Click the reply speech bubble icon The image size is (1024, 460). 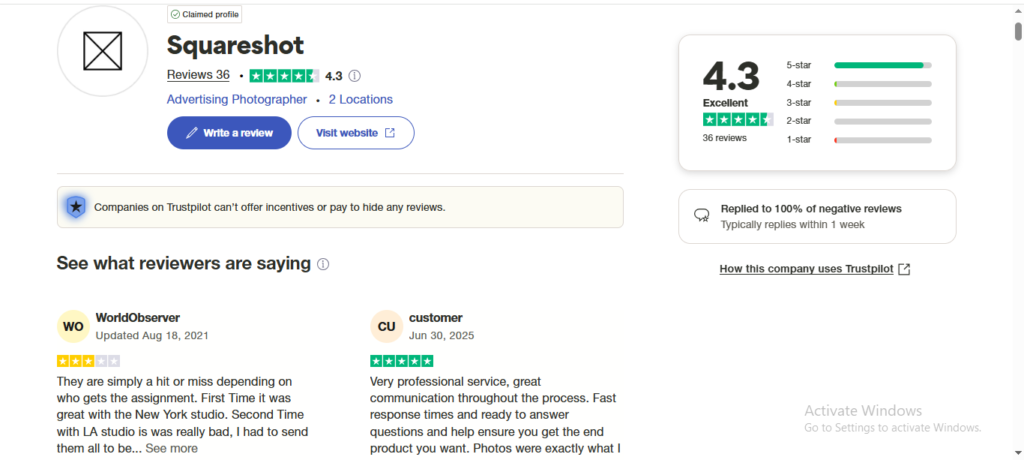pos(702,216)
